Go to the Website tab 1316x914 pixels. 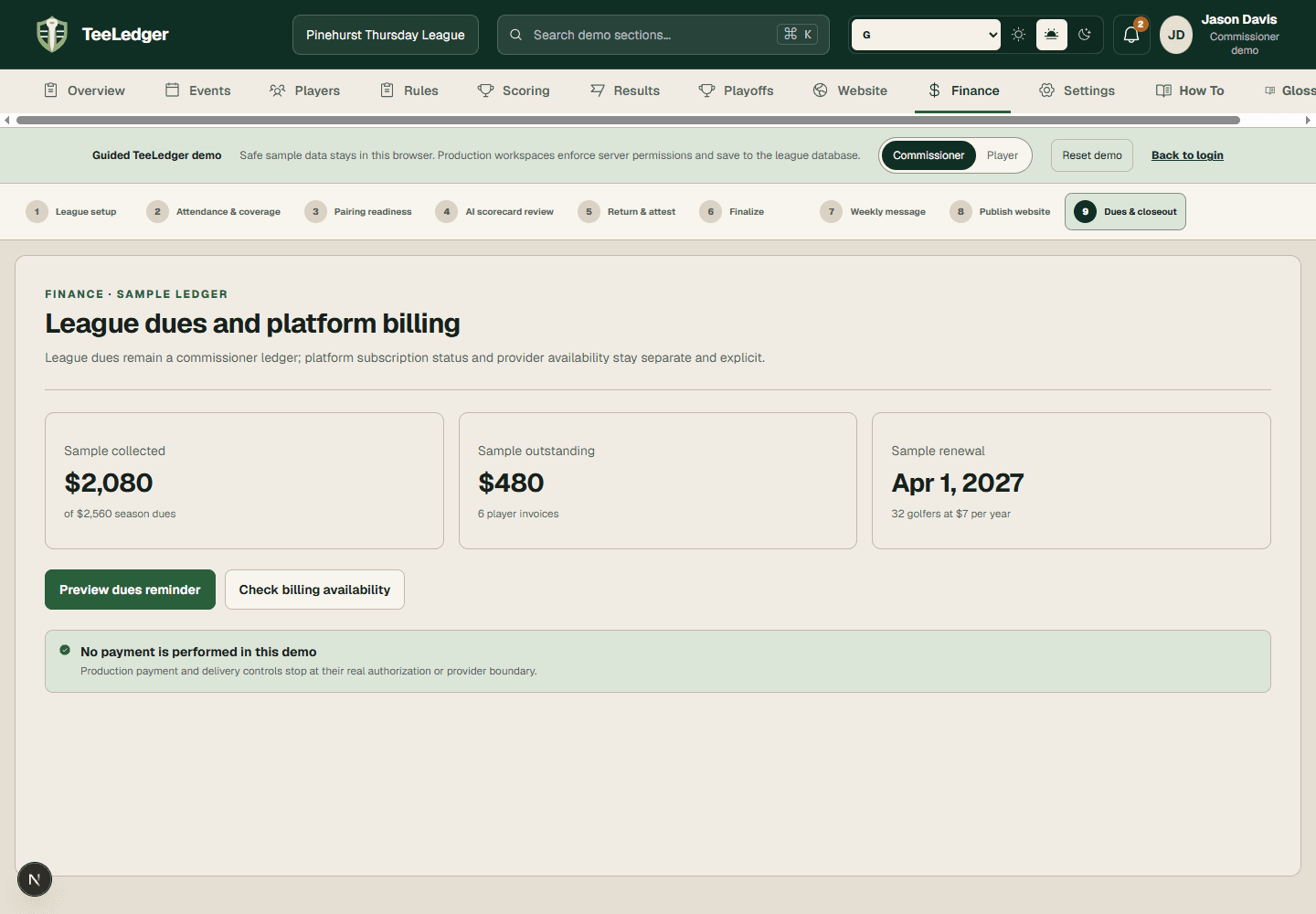pos(850,90)
